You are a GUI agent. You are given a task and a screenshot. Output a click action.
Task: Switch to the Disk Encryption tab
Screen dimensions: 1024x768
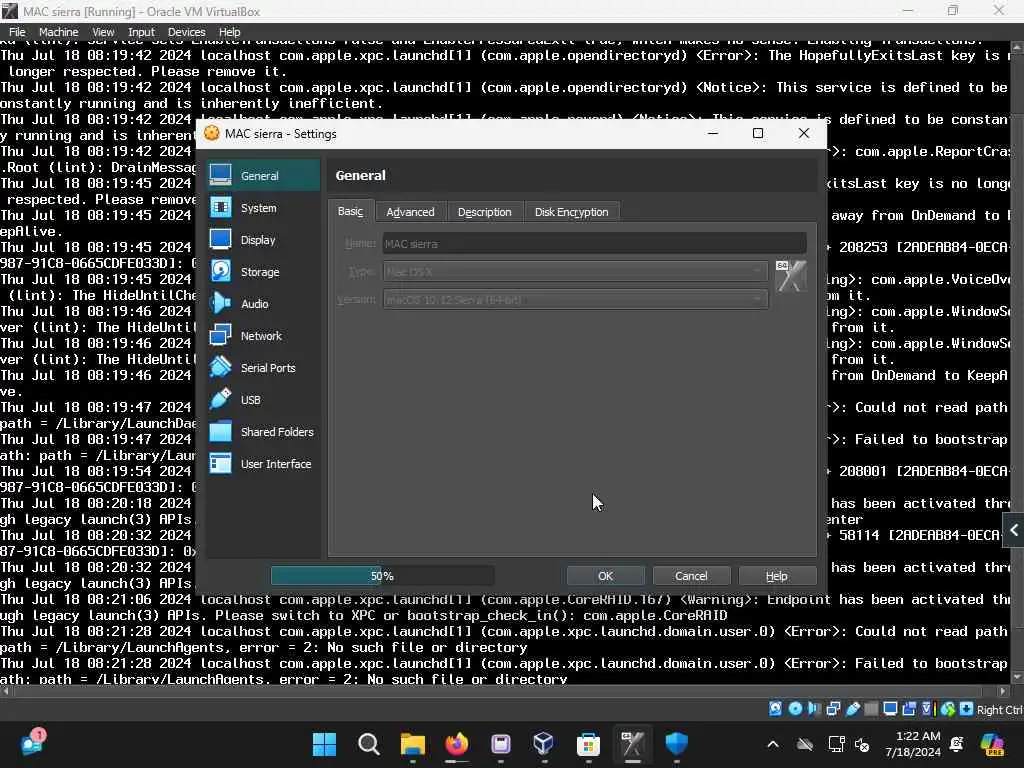pyautogui.click(x=571, y=212)
